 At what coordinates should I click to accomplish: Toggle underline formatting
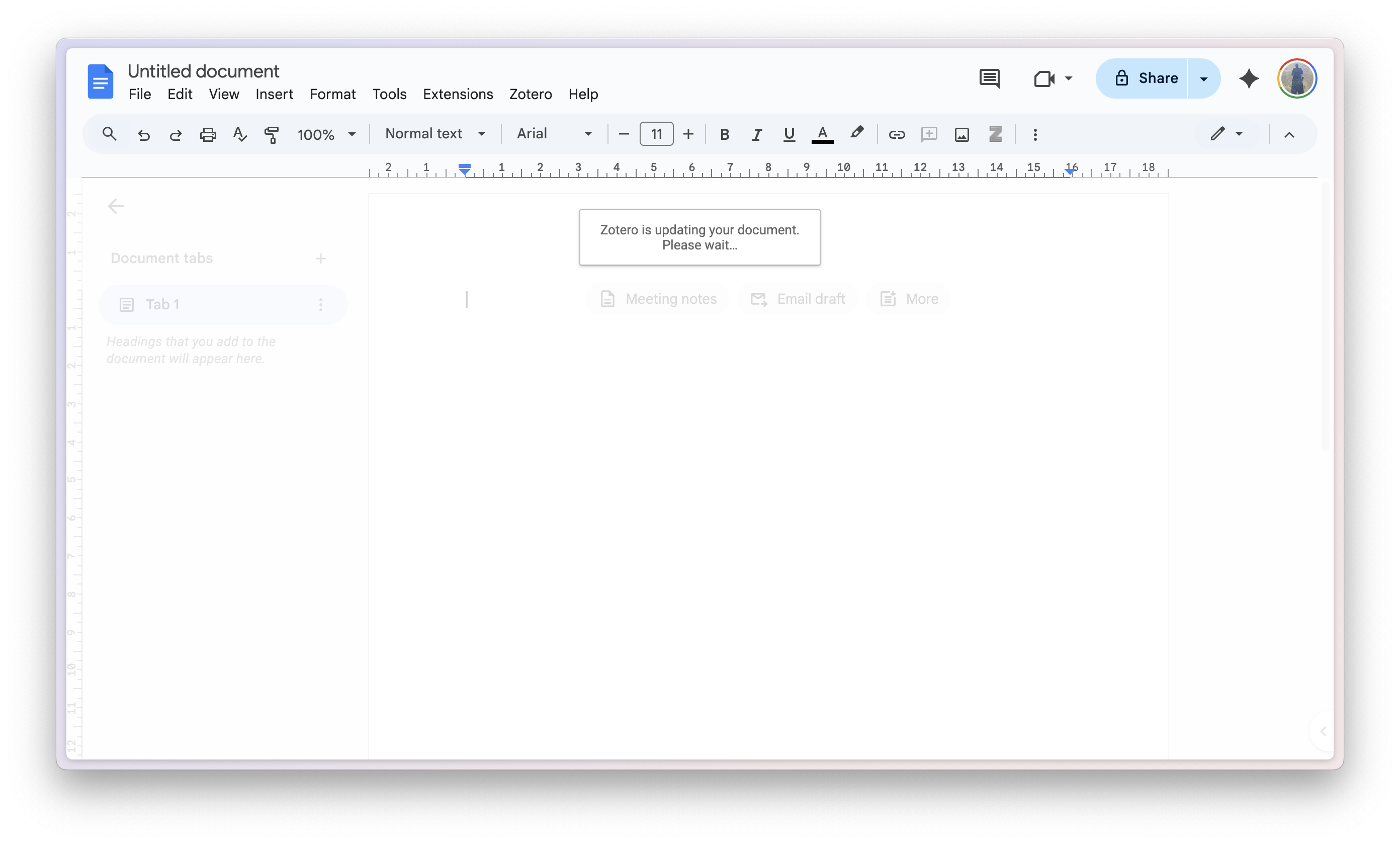click(x=789, y=135)
